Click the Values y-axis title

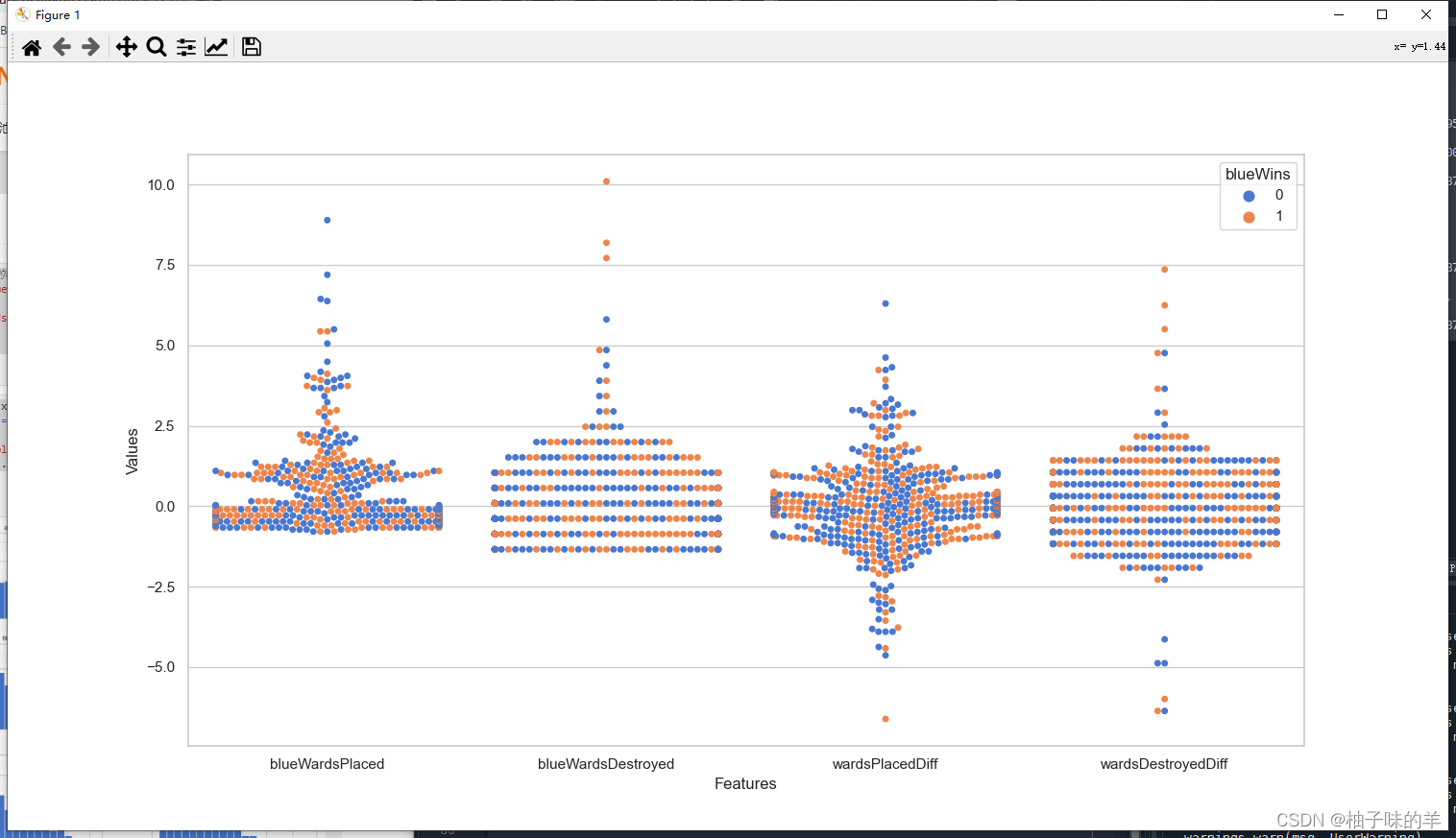pyautogui.click(x=133, y=451)
